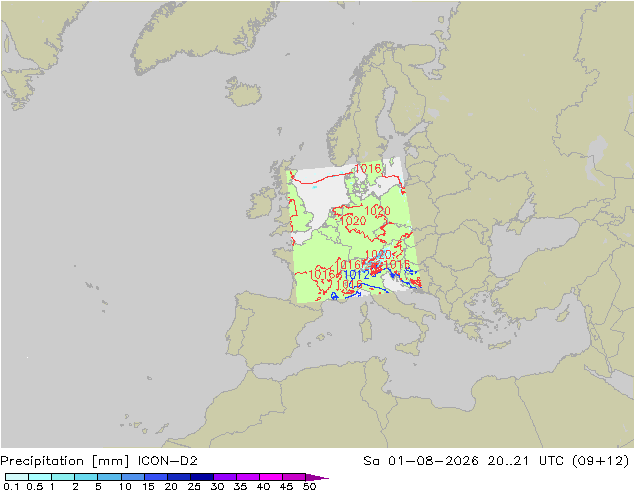
Task: Click the '0.1' legend value
Action: (x=11, y=486)
